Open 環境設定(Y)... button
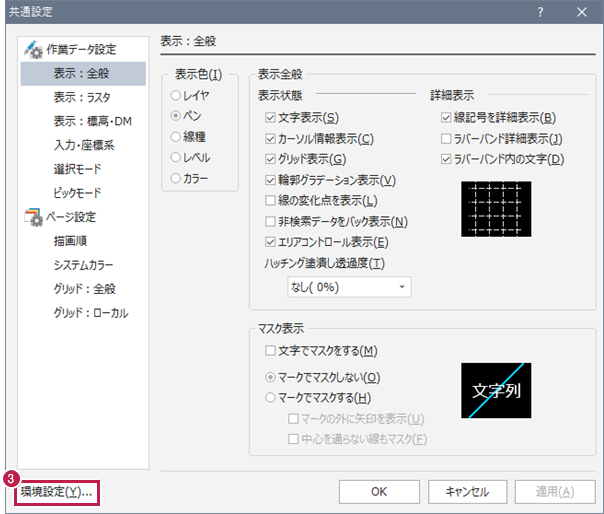The height and width of the screenshot is (514, 604). point(56,492)
